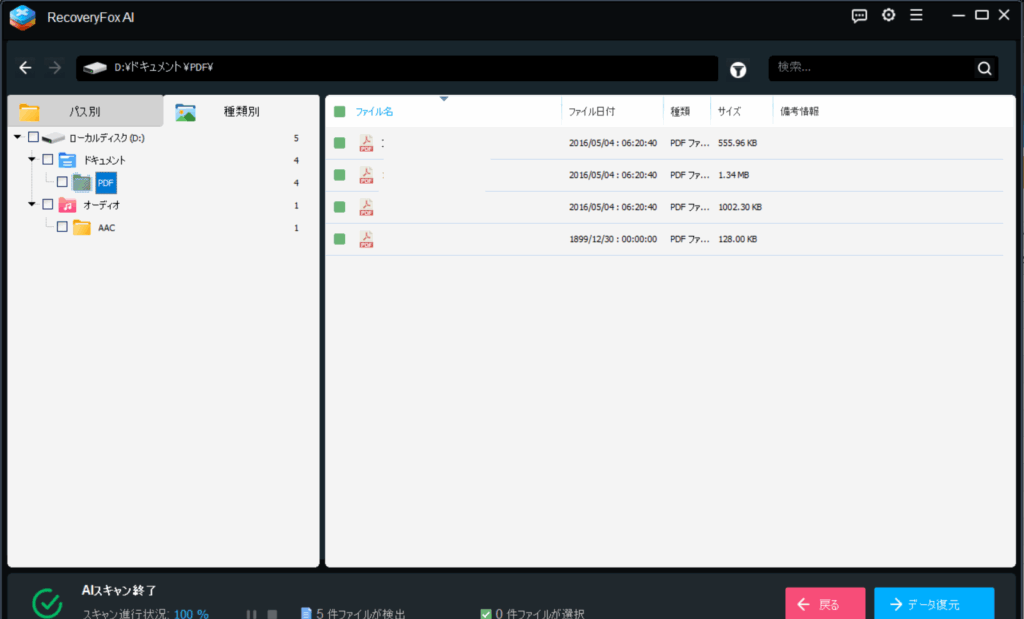1024x619 pixels.
Task: Collapse the ドキュメント folder node
Action: (32, 160)
